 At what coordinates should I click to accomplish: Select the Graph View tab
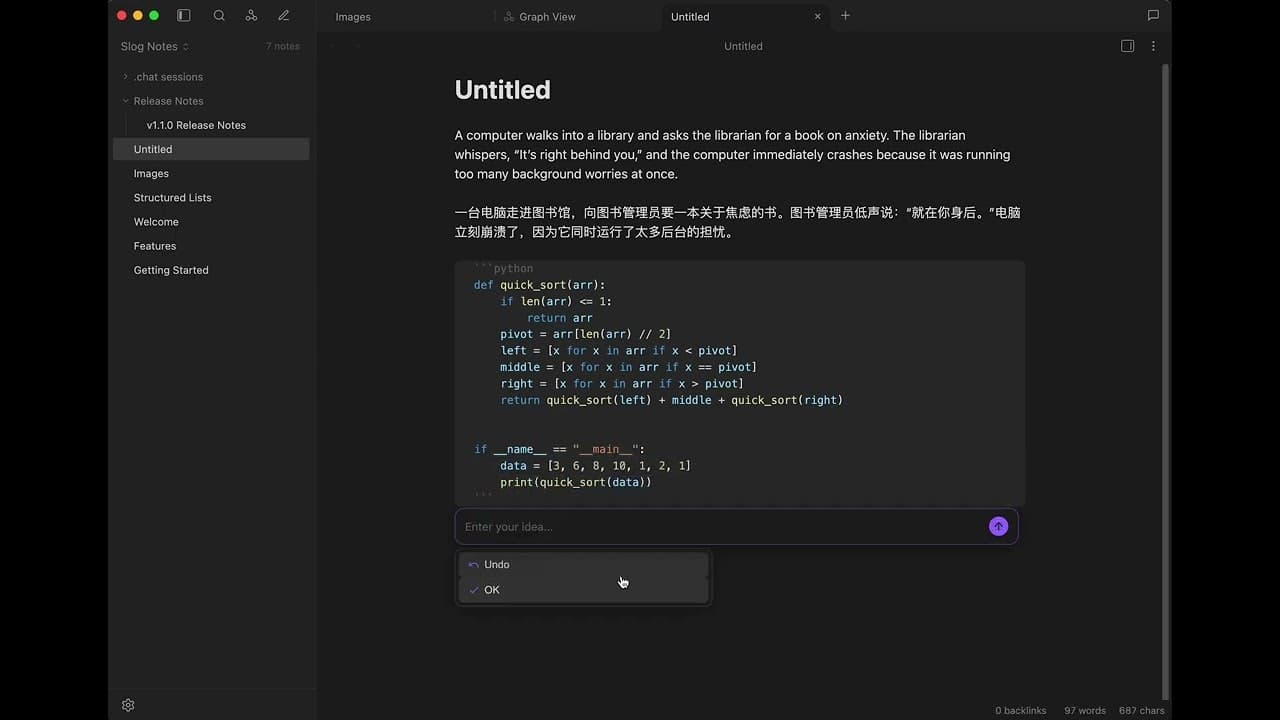[548, 16]
